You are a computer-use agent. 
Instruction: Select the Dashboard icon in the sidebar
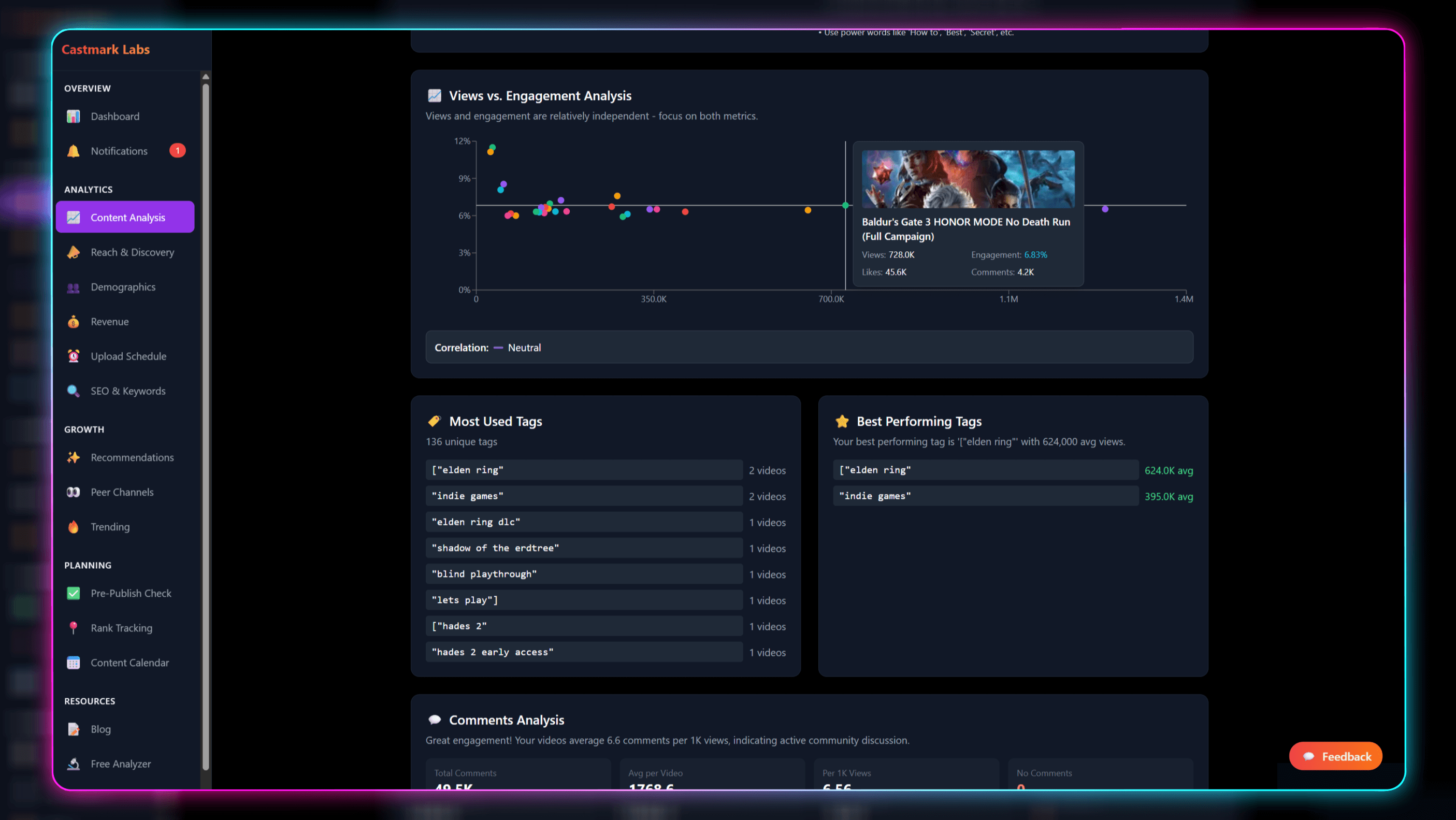[x=74, y=117]
